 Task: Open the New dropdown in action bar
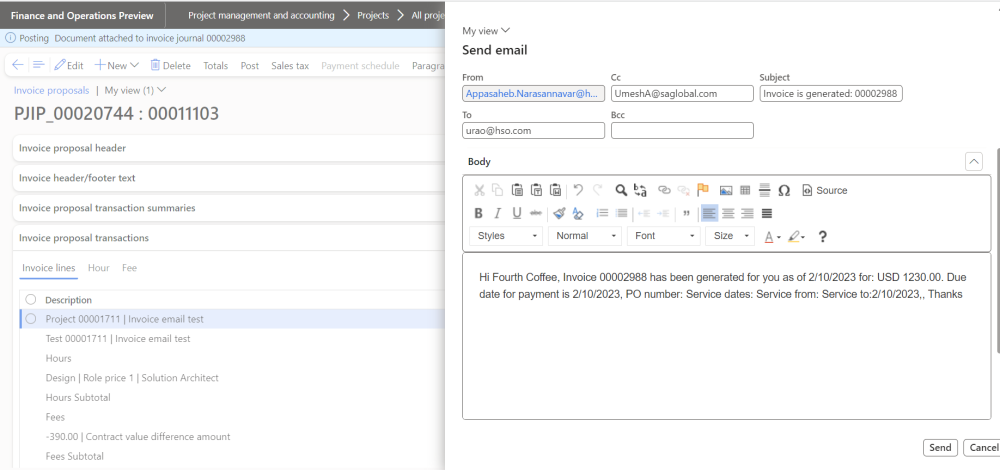coord(117,66)
